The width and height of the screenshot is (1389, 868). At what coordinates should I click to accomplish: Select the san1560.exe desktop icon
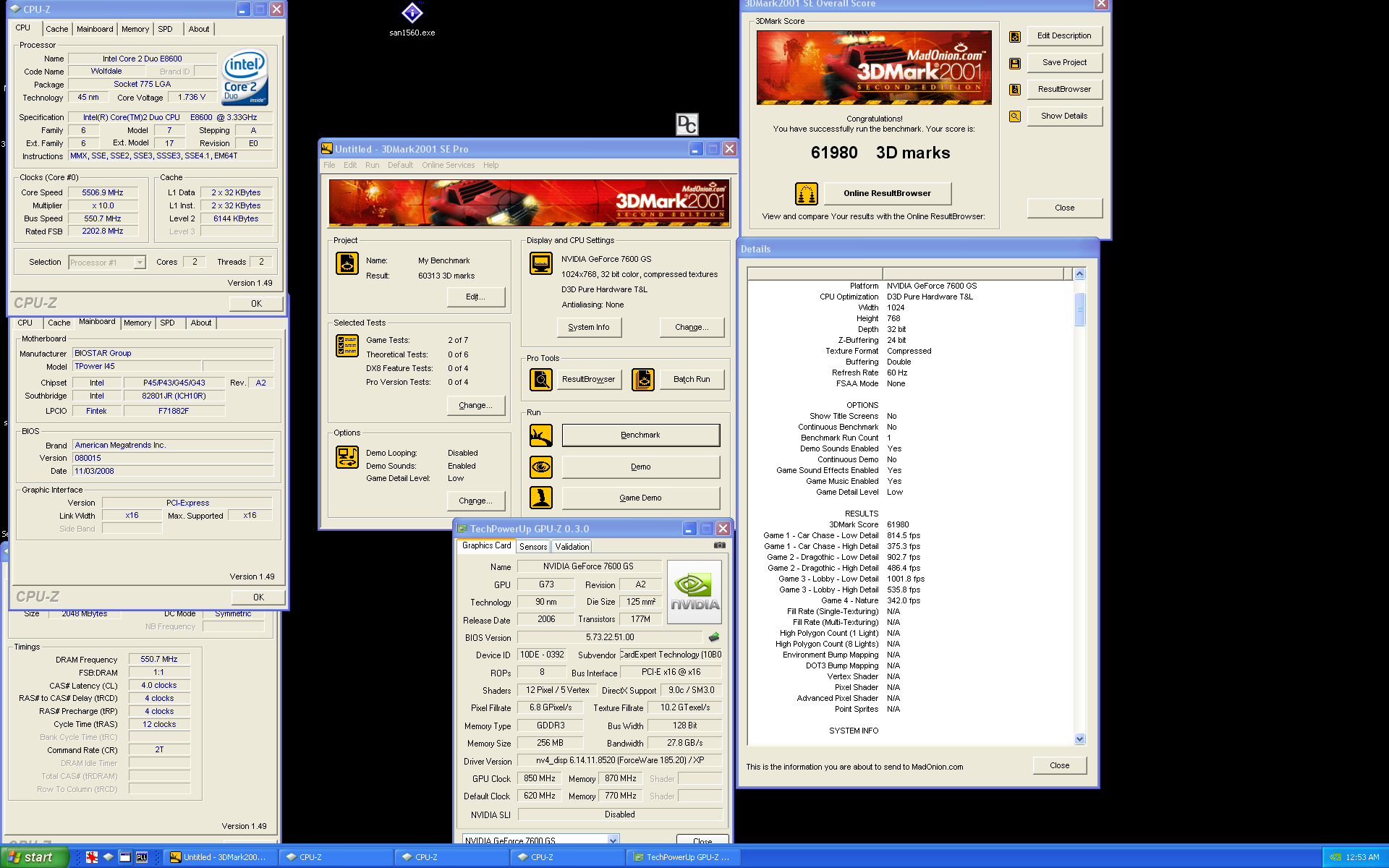[x=412, y=19]
